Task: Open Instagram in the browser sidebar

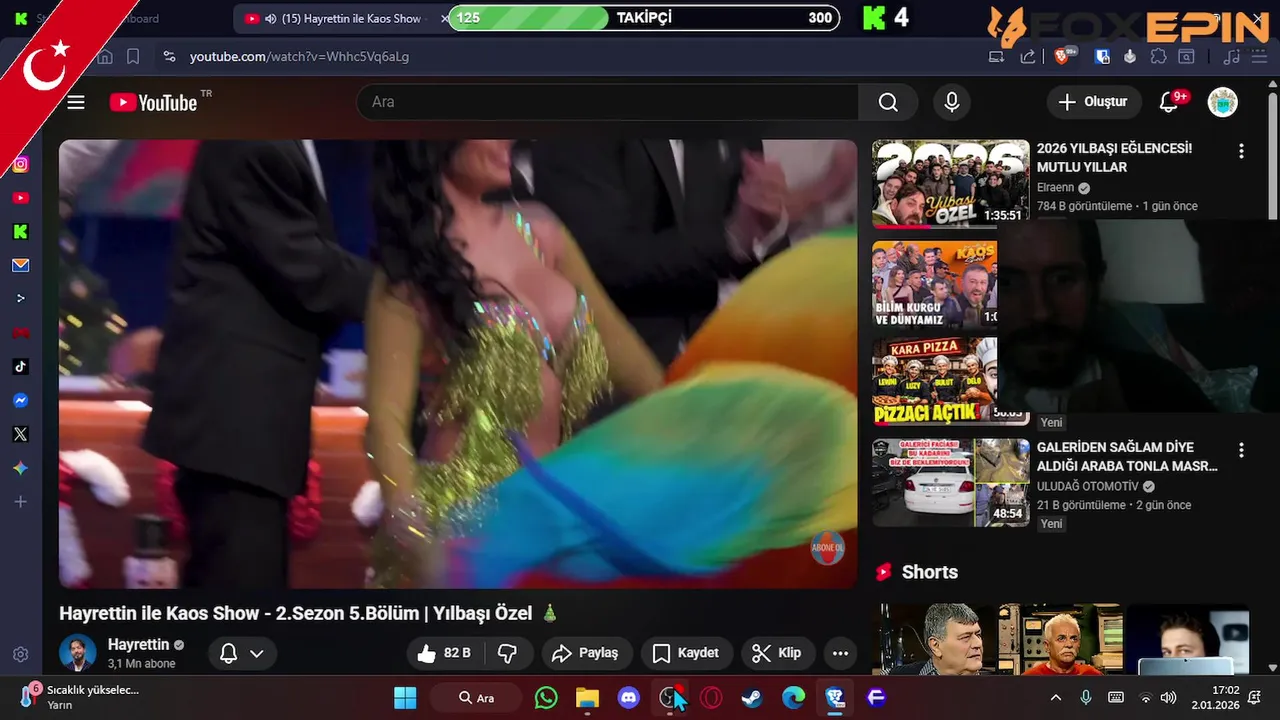Action: 20,164
